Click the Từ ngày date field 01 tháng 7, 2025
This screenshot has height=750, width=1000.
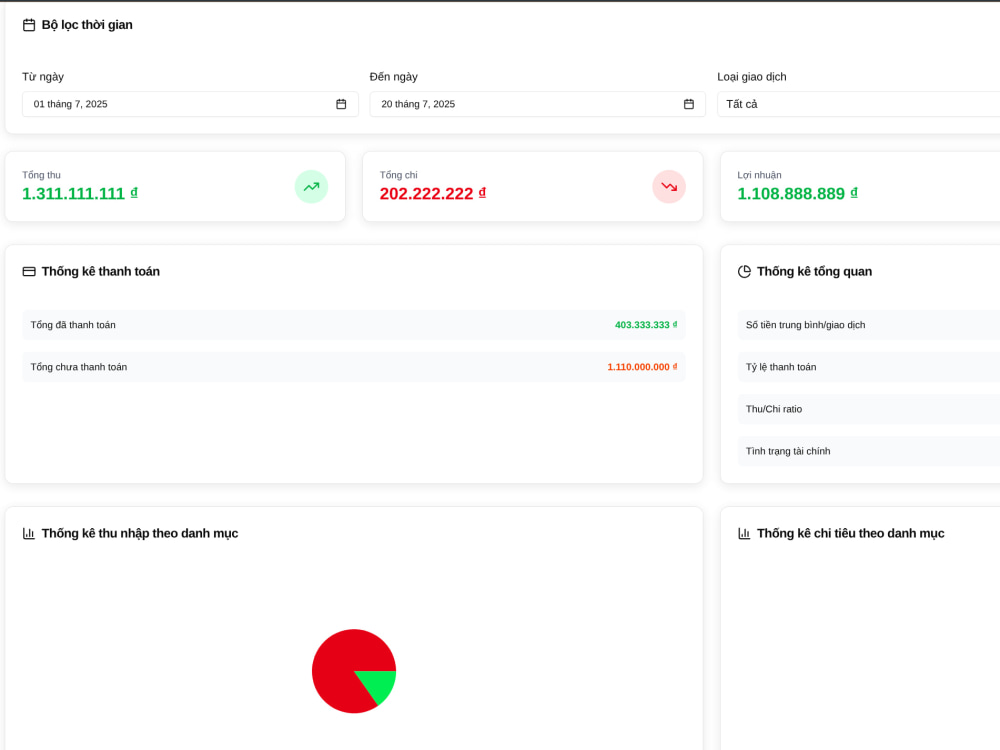coord(190,104)
